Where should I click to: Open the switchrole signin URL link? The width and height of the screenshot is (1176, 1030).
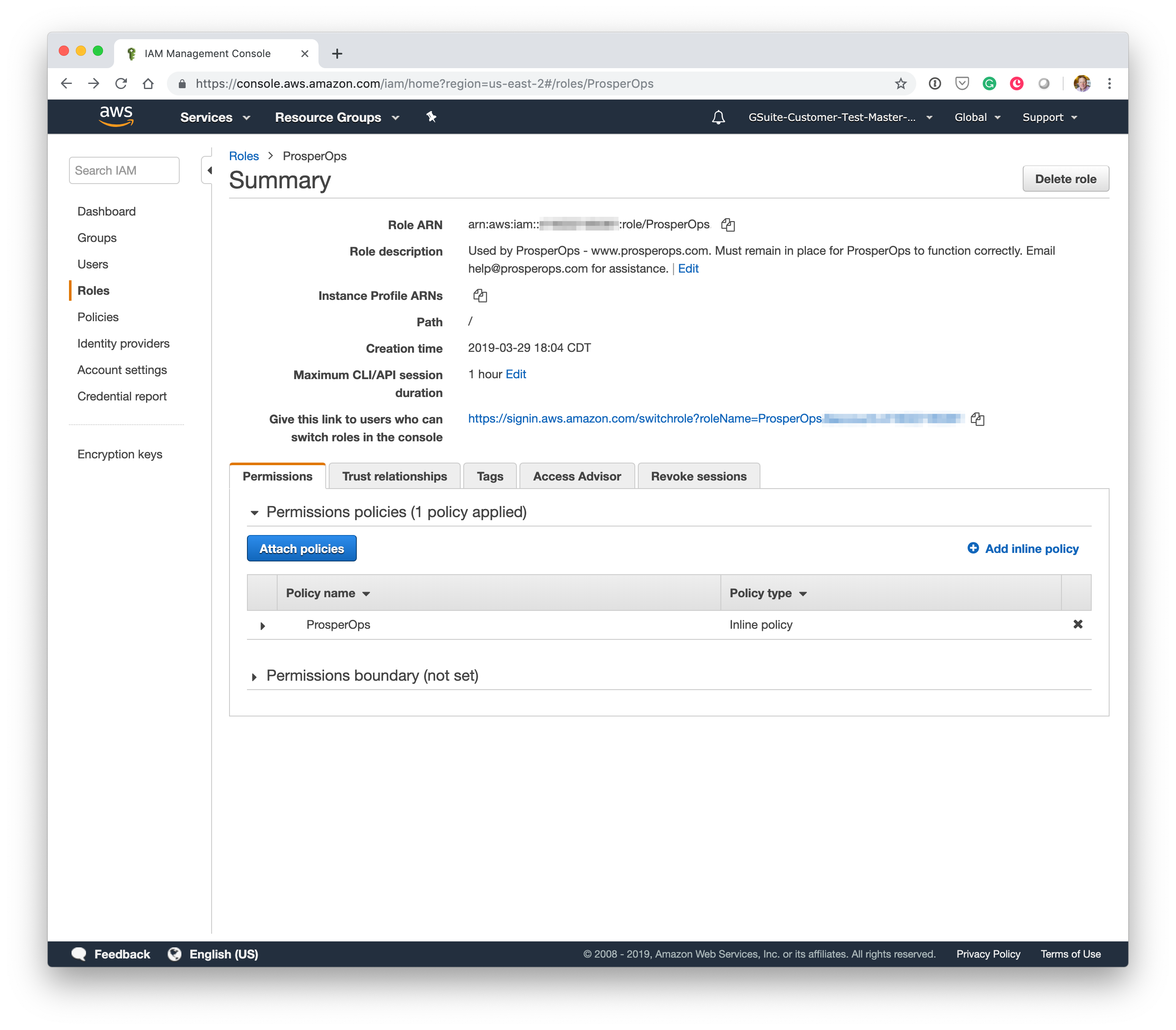(645, 418)
